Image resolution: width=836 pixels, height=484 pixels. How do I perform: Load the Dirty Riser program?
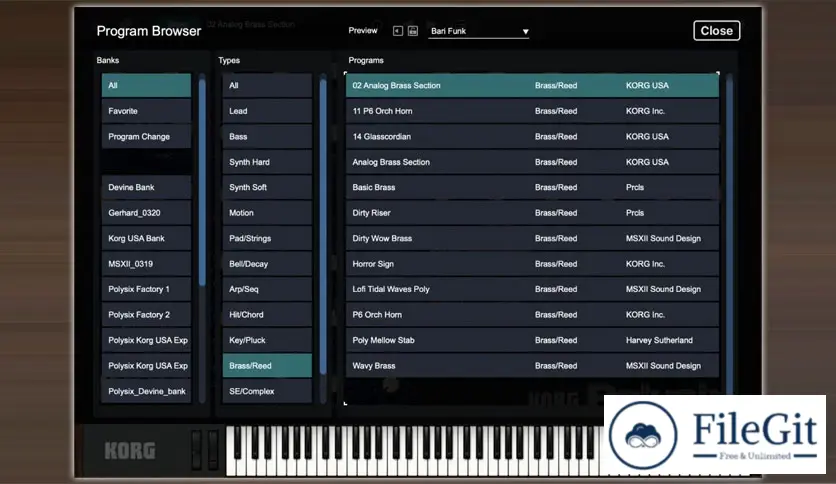pyautogui.click(x=532, y=213)
